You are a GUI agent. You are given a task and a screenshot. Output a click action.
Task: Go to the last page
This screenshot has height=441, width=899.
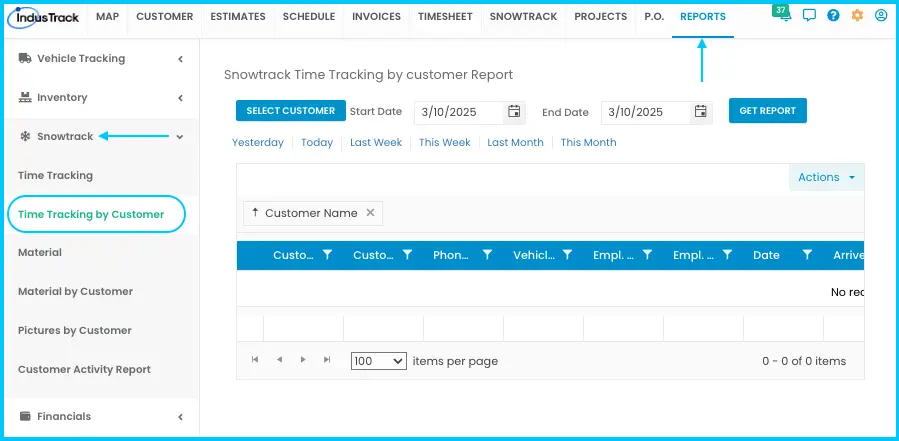point(327,360)
